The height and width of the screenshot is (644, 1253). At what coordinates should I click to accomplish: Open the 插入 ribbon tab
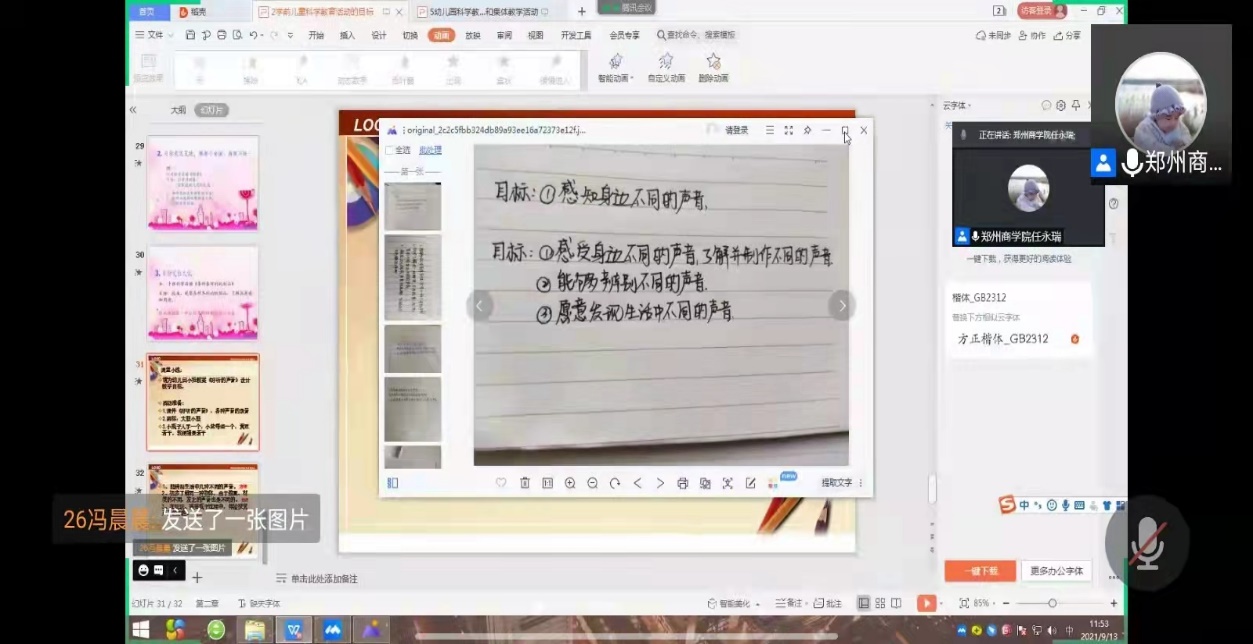click(x=347, y=35)
